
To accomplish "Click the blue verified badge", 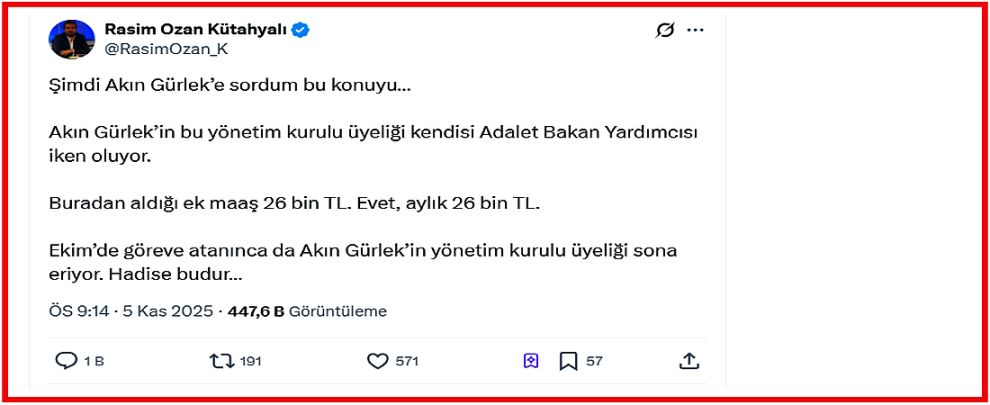I will click(300, 30).
